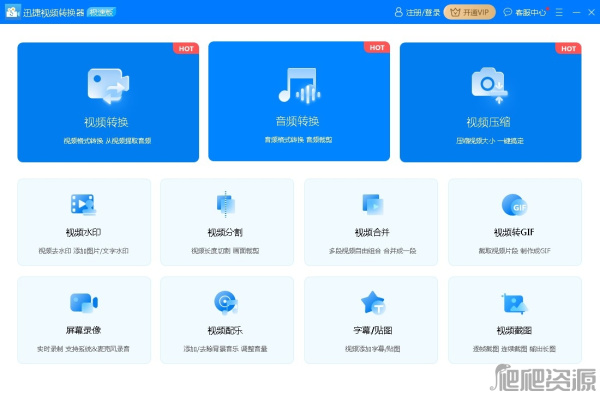This screenshot has height=397, width=600.
Task: Click 视频水印 card description text
Action: pos(83,251)
